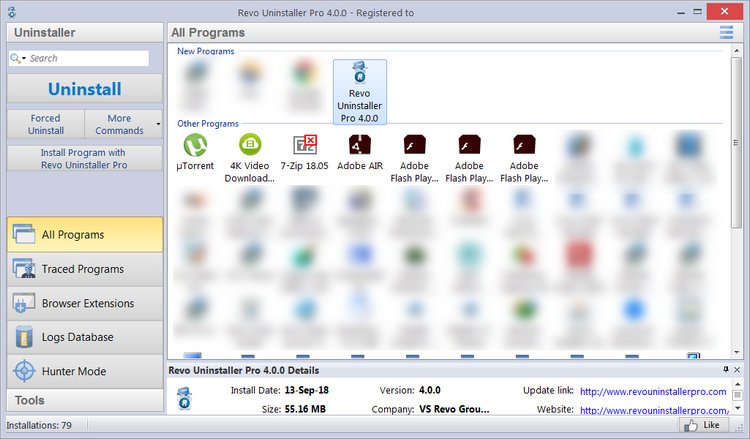Open the Update link URL

pos(653,392)
